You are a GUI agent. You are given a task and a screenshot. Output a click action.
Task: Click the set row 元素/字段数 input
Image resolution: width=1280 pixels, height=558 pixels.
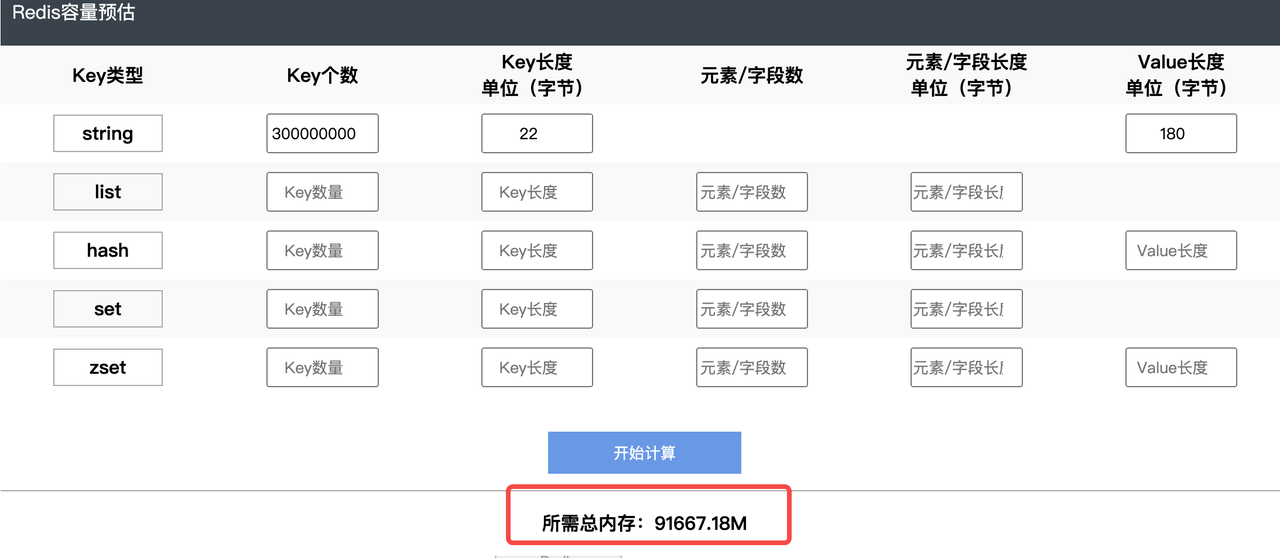[x=752, y=309]
